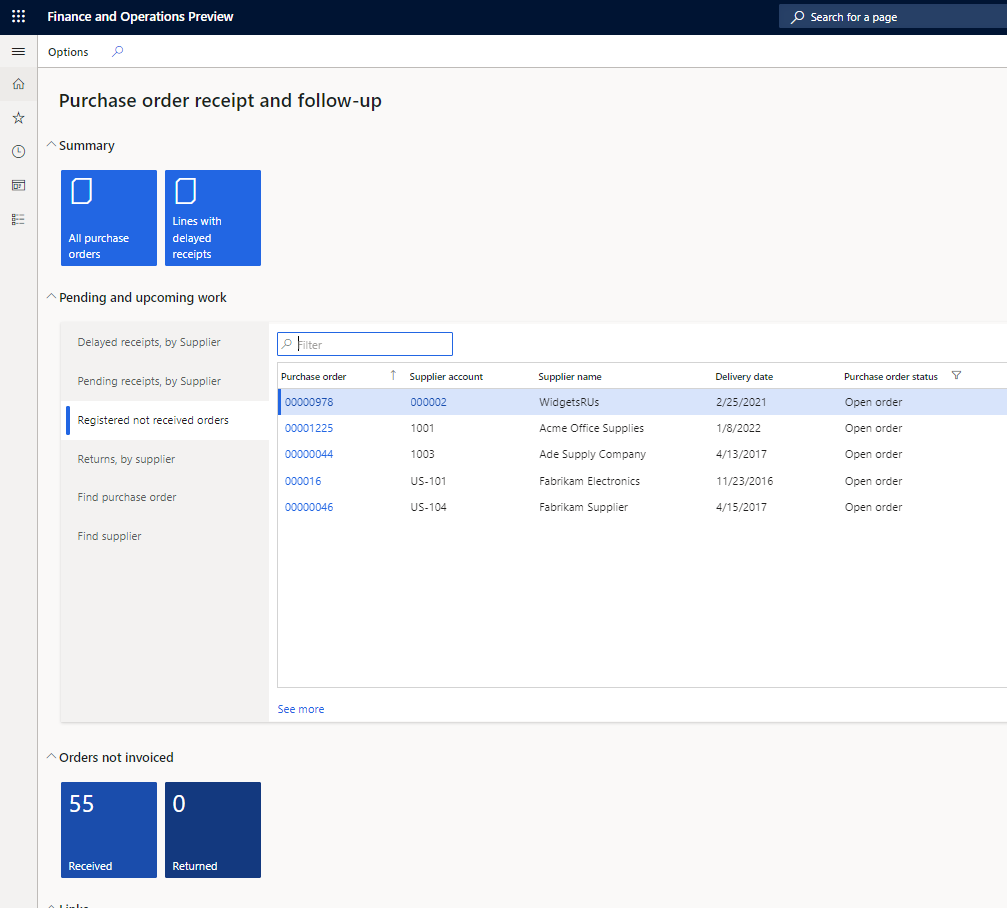Screen dimensions: 1007x908
Task: Click filter funnel on Purchase order status
Action: [x=956, y=376]
